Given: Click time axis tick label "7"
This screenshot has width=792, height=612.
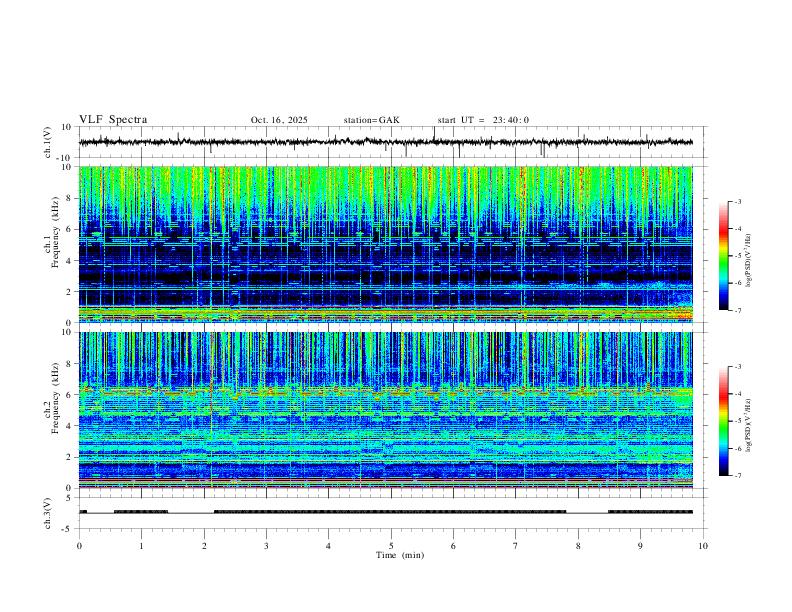Looking at the screenshot, I should pyautogui.click(x=516, y=546).
